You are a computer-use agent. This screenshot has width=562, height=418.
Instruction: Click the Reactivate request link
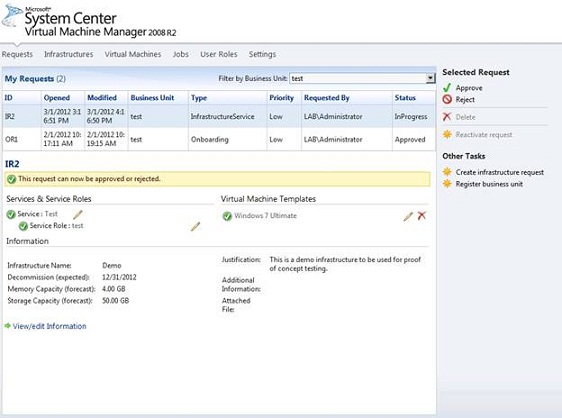484,135
